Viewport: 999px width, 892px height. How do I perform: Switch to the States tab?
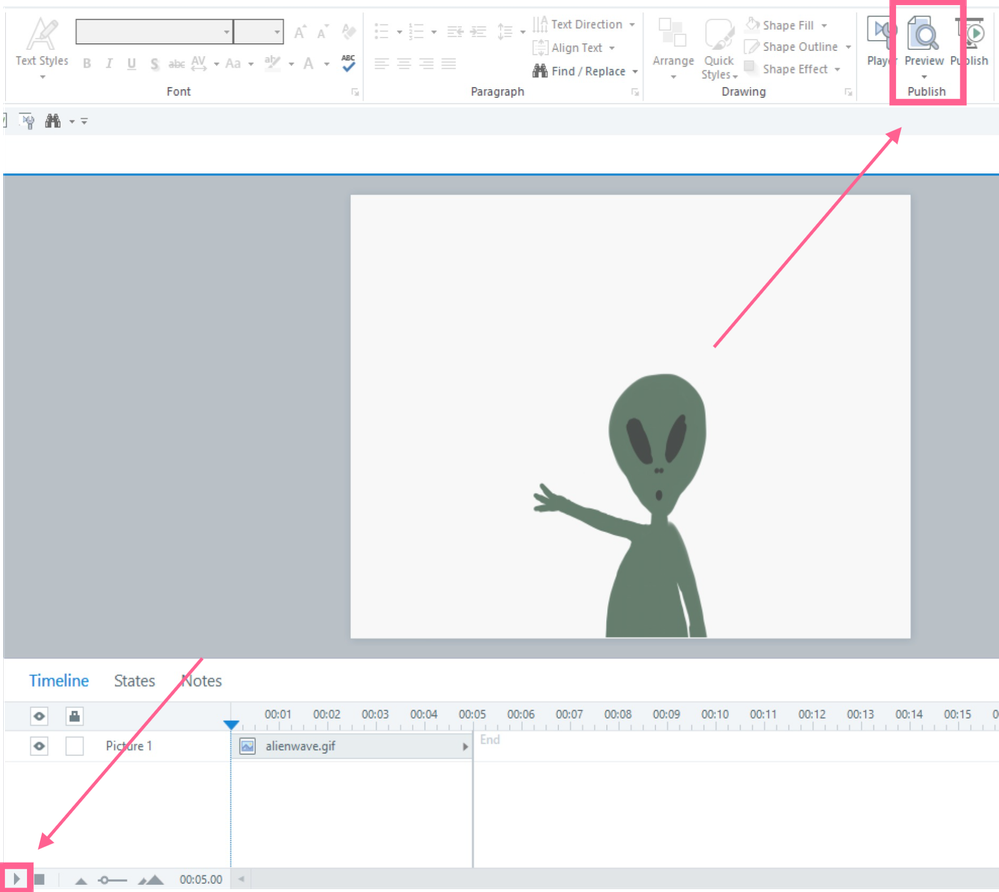(x=134, y=681)
